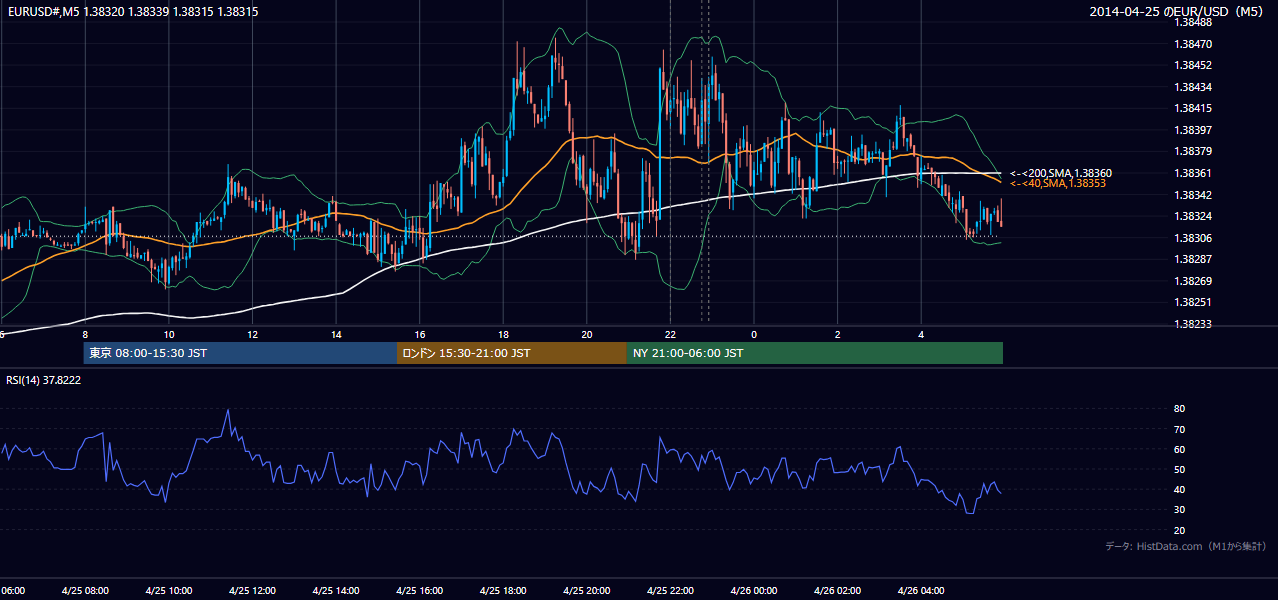Click the 4/25 16:00 time axis label

click(420, 591)
